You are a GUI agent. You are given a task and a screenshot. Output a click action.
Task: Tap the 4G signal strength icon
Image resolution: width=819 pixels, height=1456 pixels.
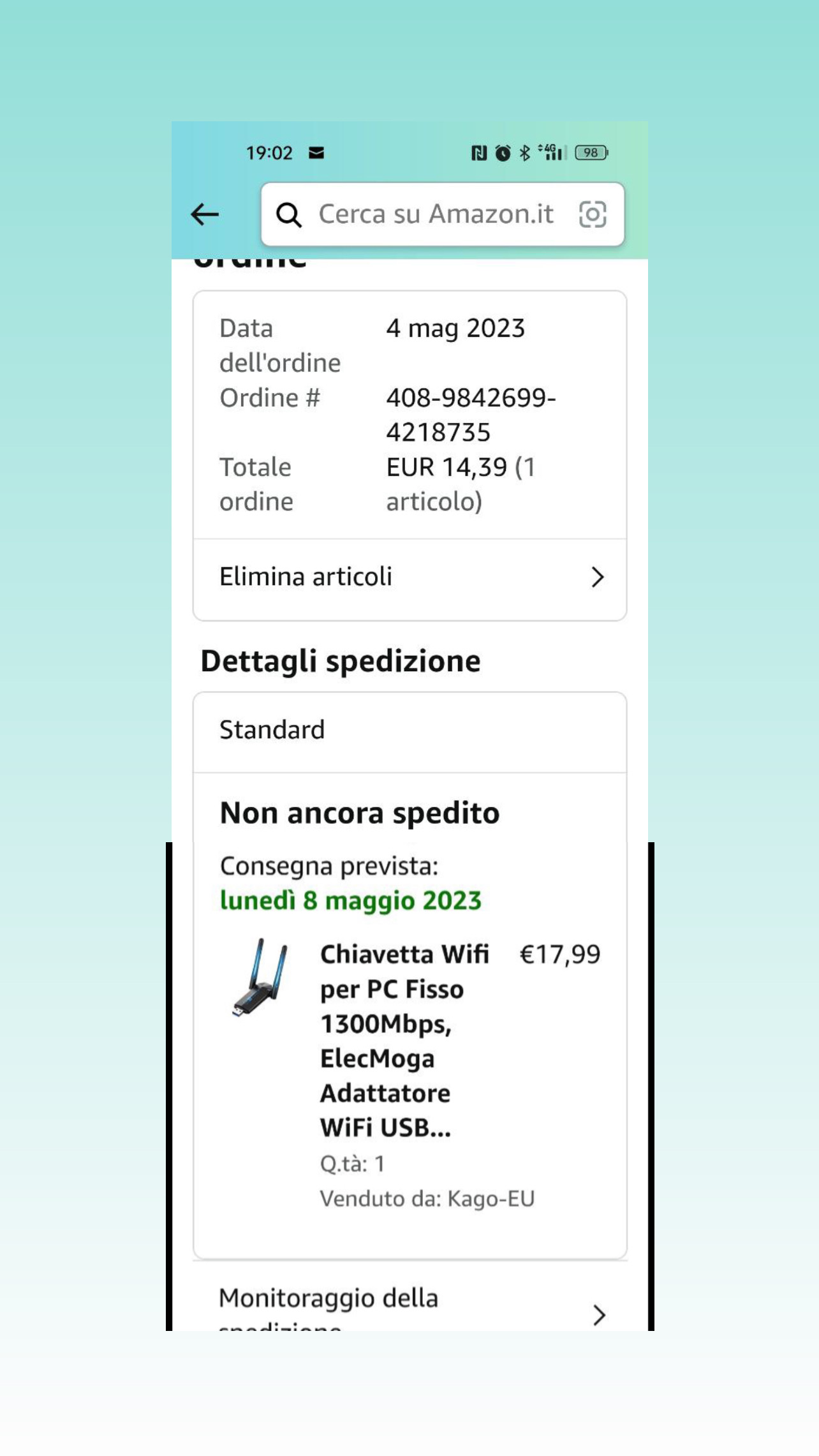pos(550,152)
